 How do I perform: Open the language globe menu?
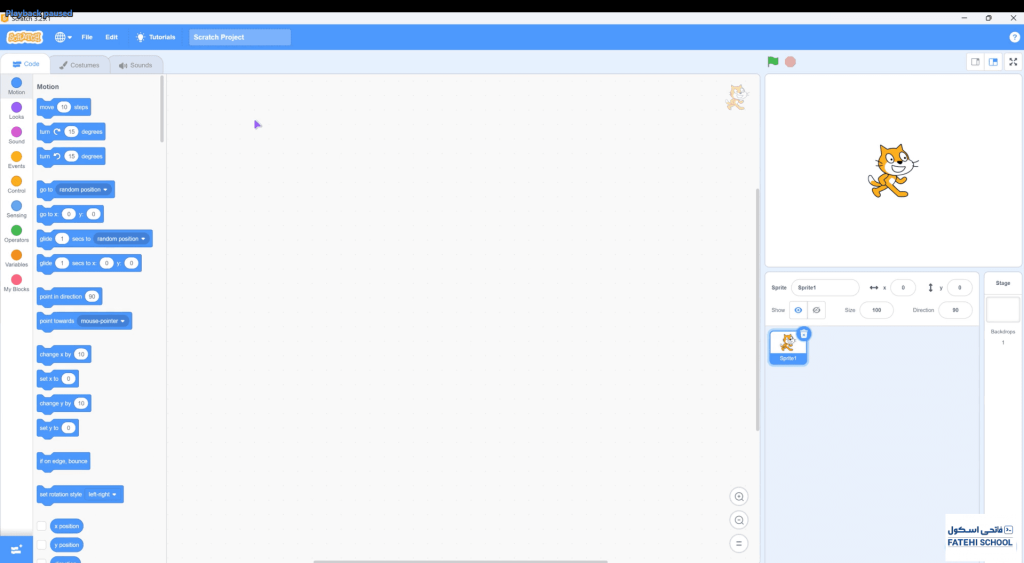[62, 37]
